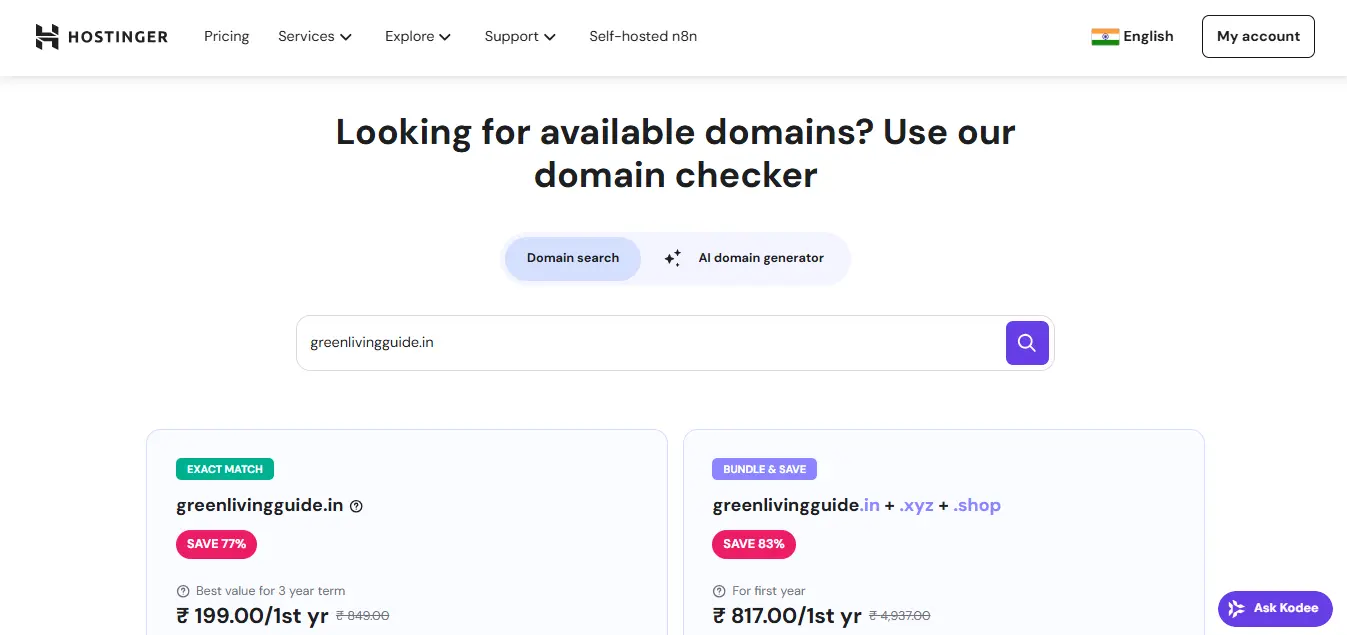Open the Self-hosted n8n link

coord(643,37)
